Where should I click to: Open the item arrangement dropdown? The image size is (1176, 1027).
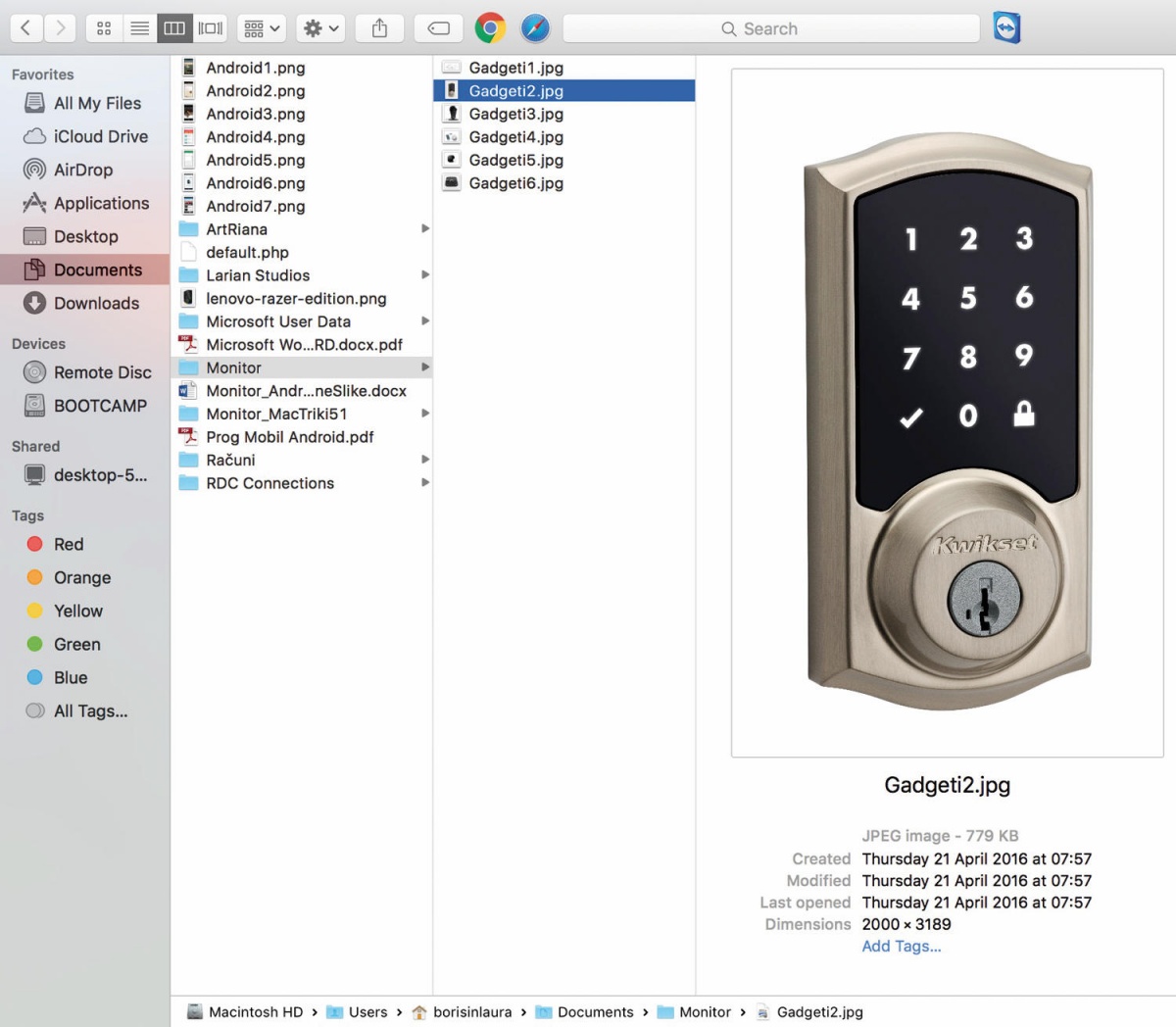261,28
